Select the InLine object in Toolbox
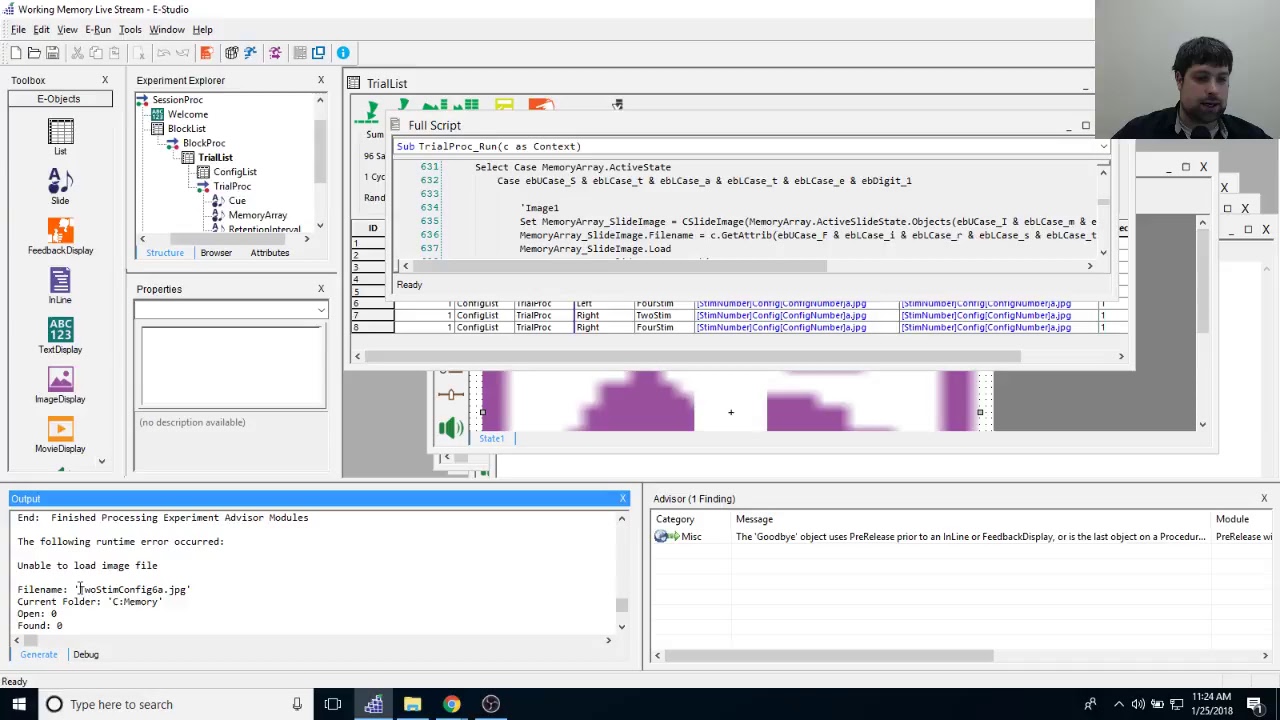 [x=60, y=286]
